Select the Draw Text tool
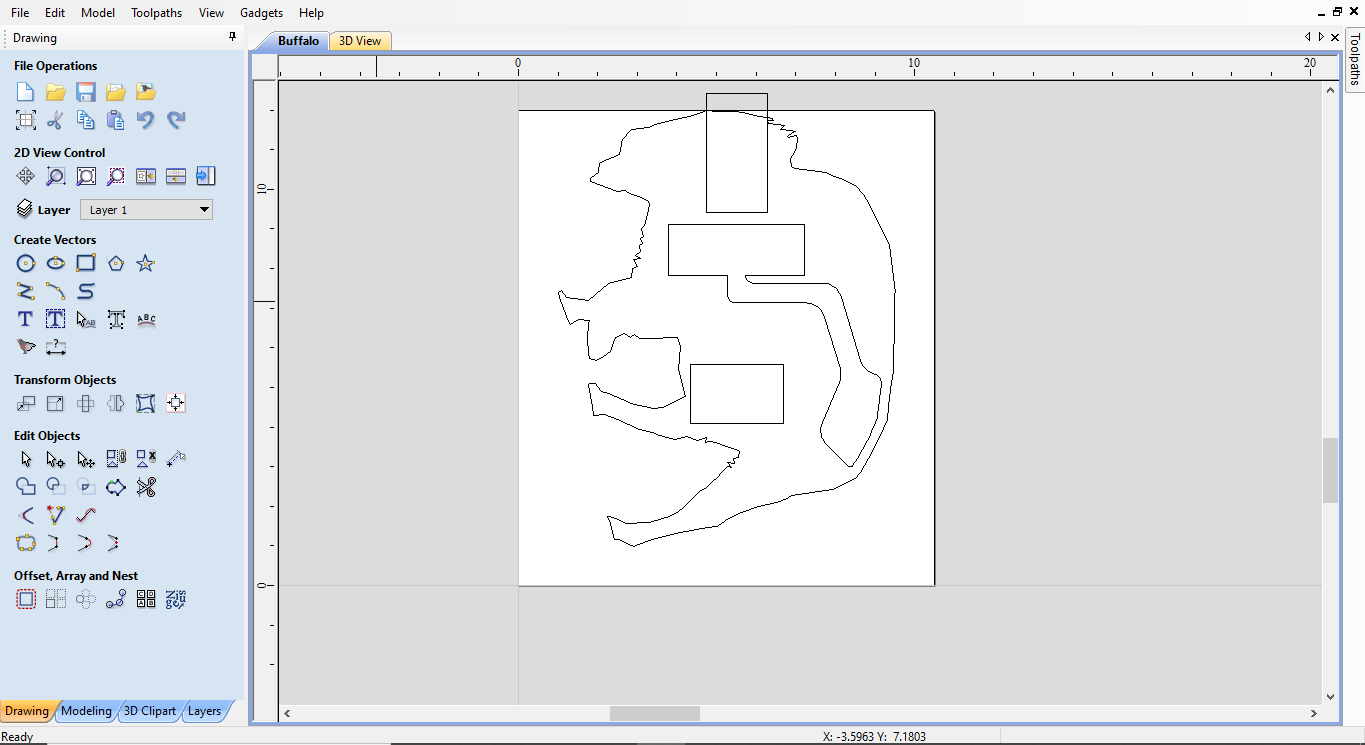 (x=26, y=319)
